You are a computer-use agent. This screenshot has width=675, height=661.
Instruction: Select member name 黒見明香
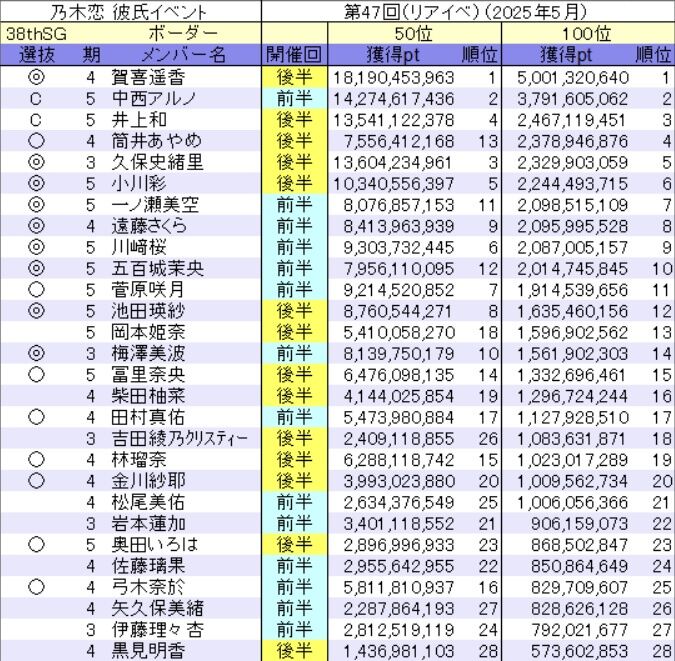click(149, 651)
